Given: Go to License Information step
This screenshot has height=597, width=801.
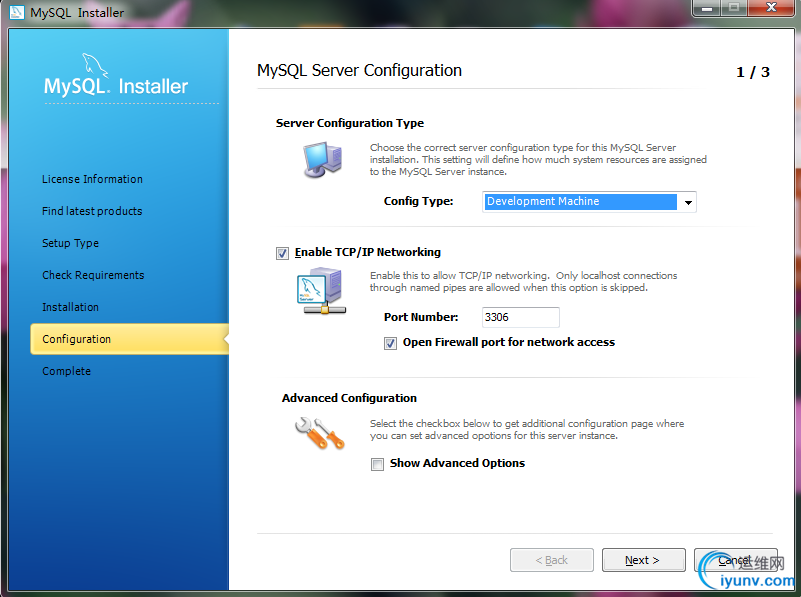Looking at the screenshot, I should 92,179.
